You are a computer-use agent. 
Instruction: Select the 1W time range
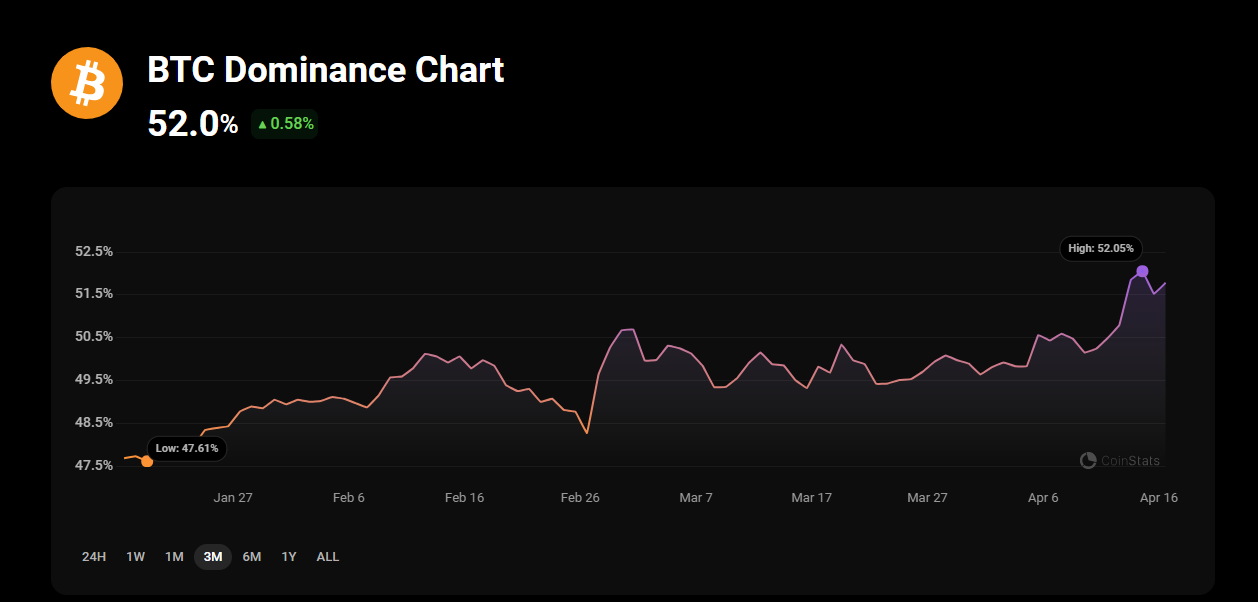[135, 556]
